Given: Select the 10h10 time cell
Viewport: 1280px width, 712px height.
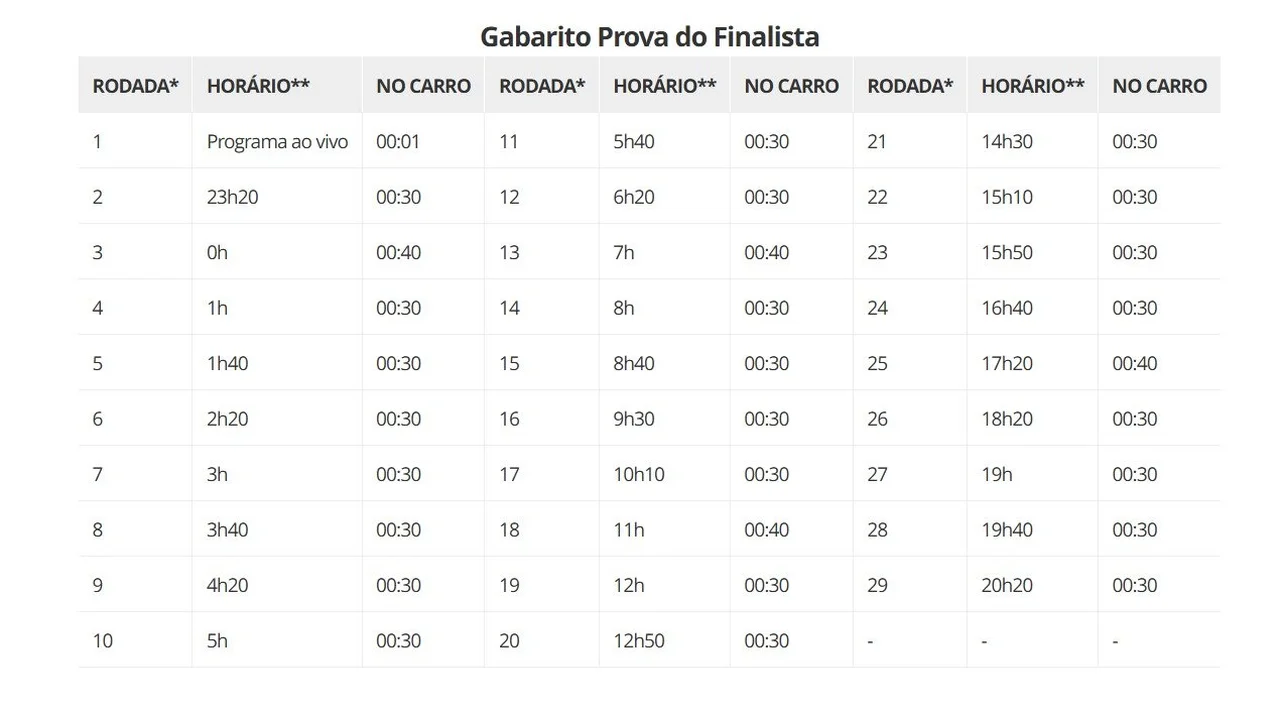Looking at the screenshot, I should coord(639,474).
